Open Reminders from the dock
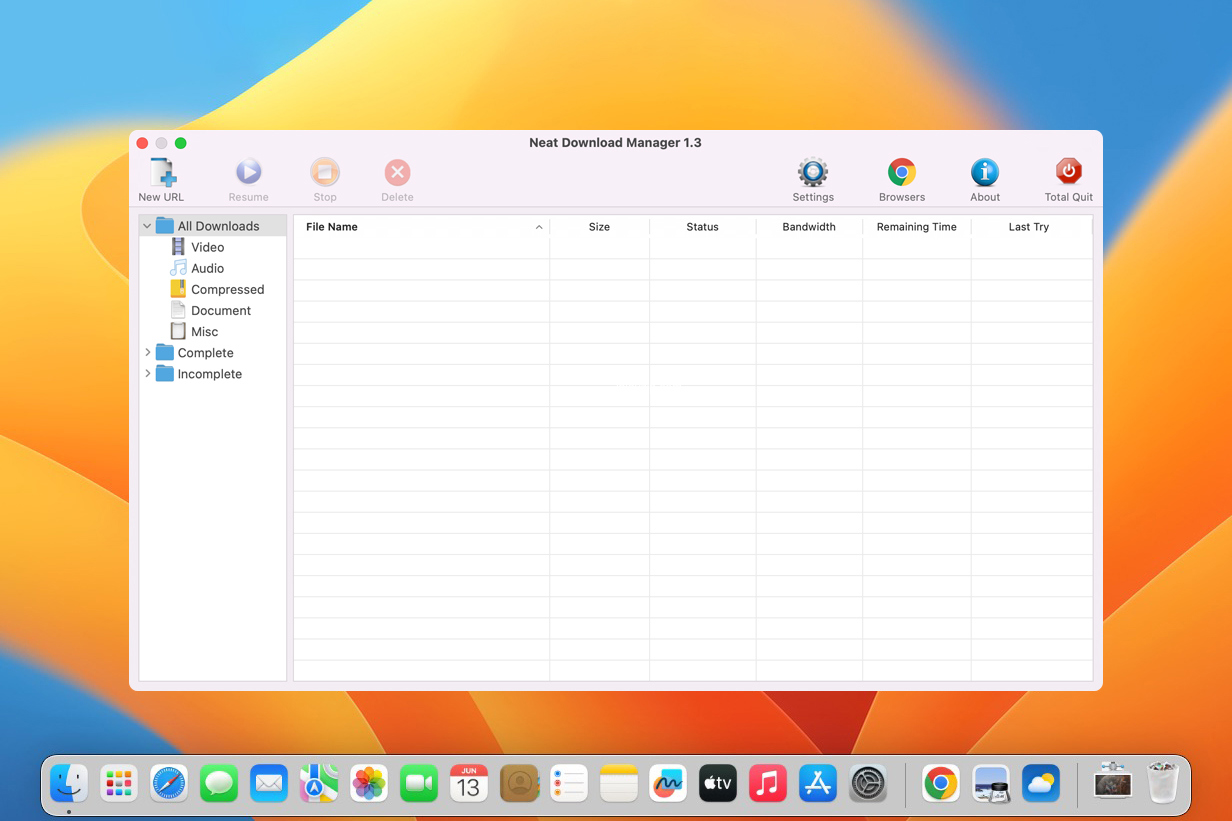1232x821 pixels. point(569,783)
